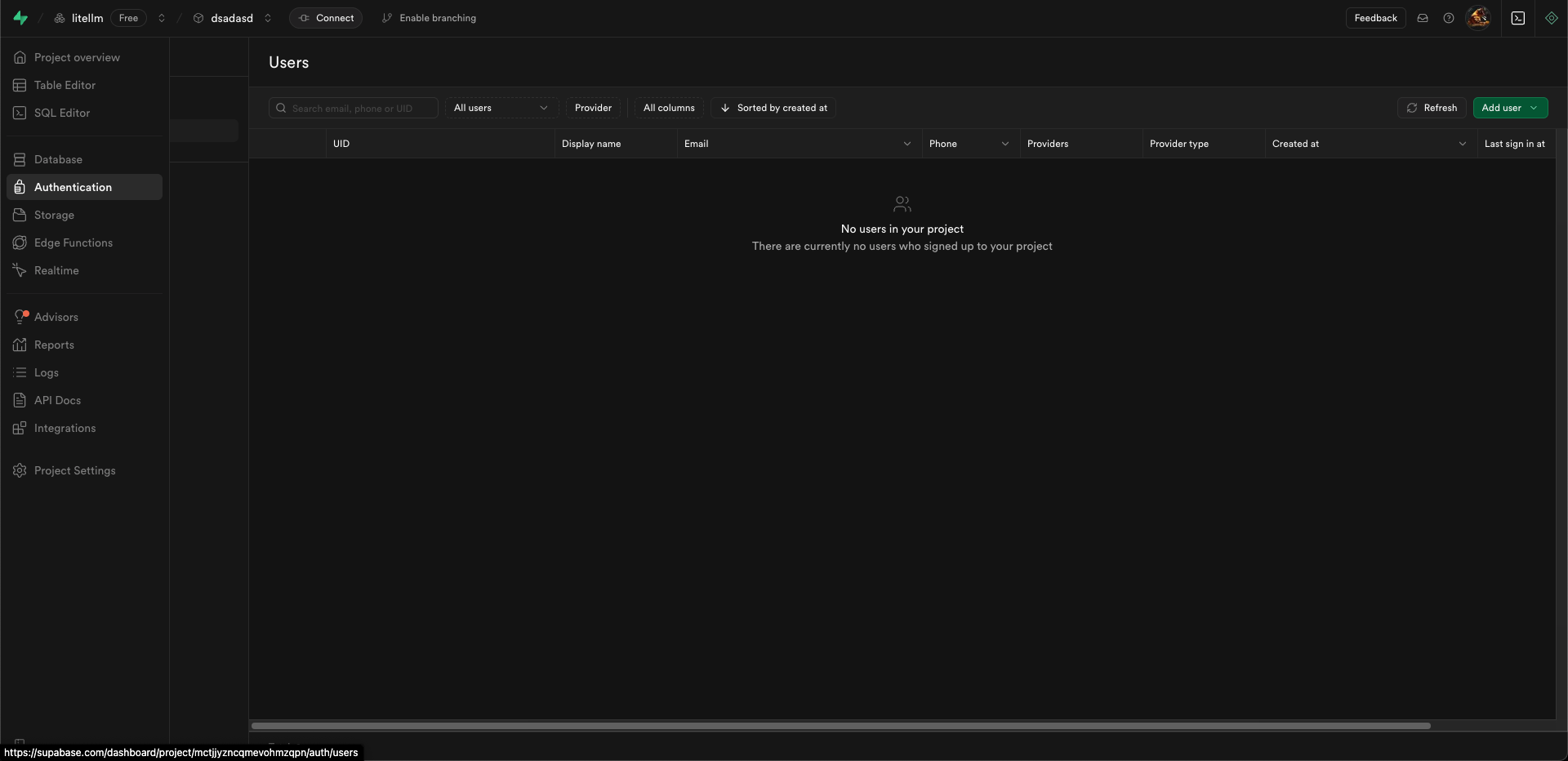The width and height of the screenshot is (1568, 761).
Task: Open the help menu
Action: click(1450, 17)
